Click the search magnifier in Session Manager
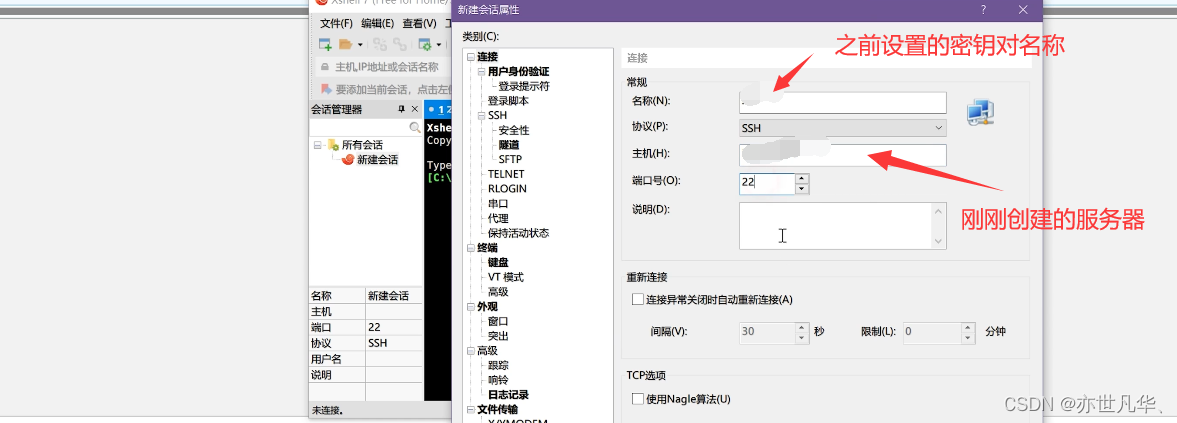Image resolution: width=1177 pixels, height=423 pixels. [x=414, y=128]
